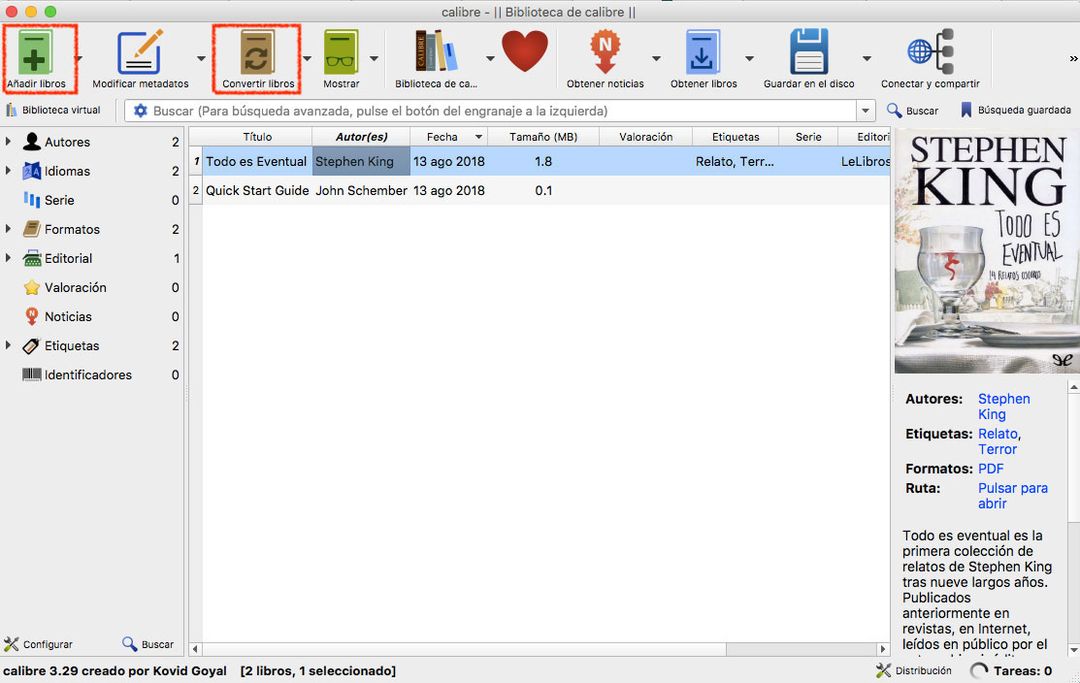Open dropdown arrow next to Añadir libros
The width and height of the screenshot is (1080, 683).
pos(80,58)
